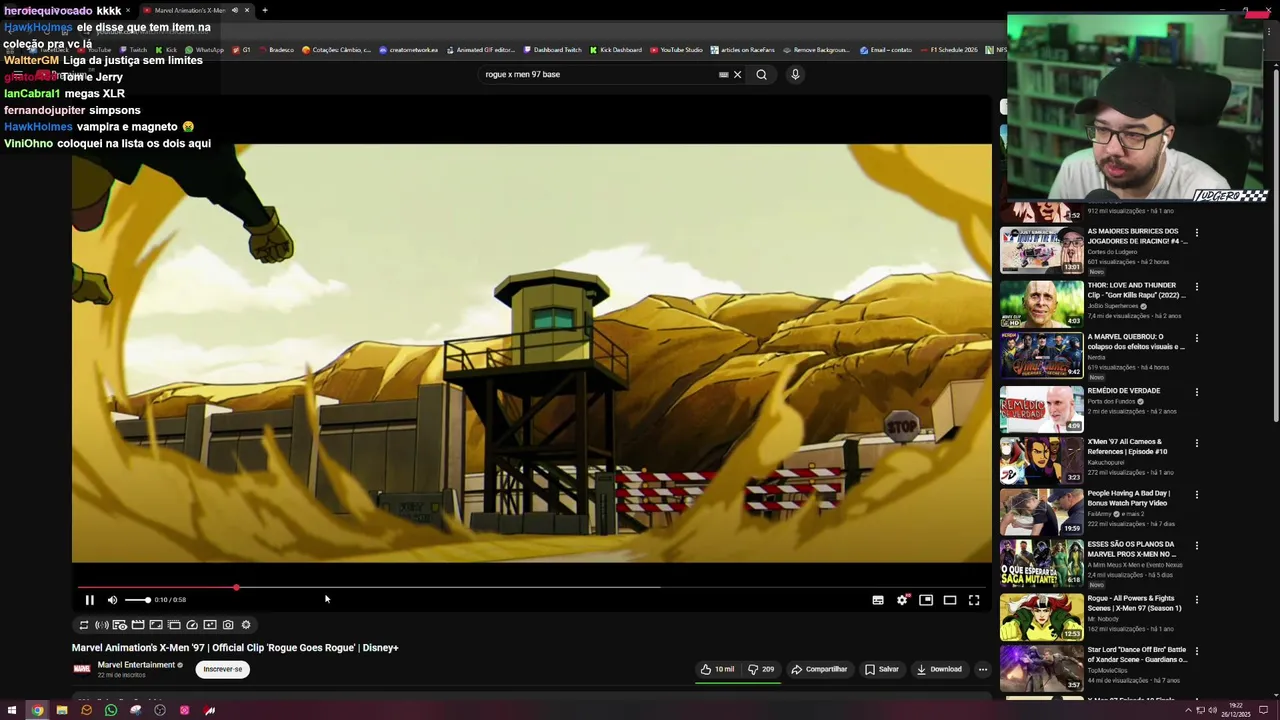1280x720 pixels.
Task: Subscribe with Inscrever-se button
Action: click(x=222, y=669)
